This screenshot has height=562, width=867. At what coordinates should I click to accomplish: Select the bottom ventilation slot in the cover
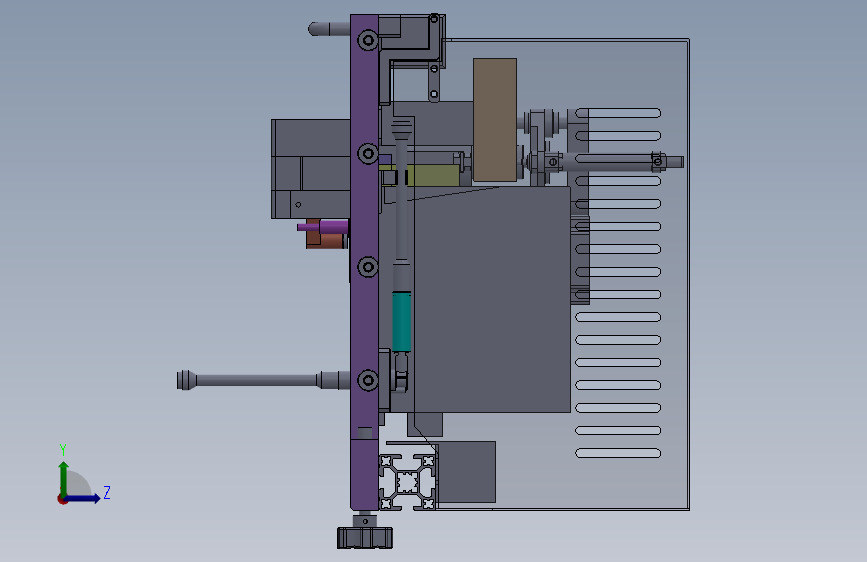pyautogui.click(x=618, y=453)
